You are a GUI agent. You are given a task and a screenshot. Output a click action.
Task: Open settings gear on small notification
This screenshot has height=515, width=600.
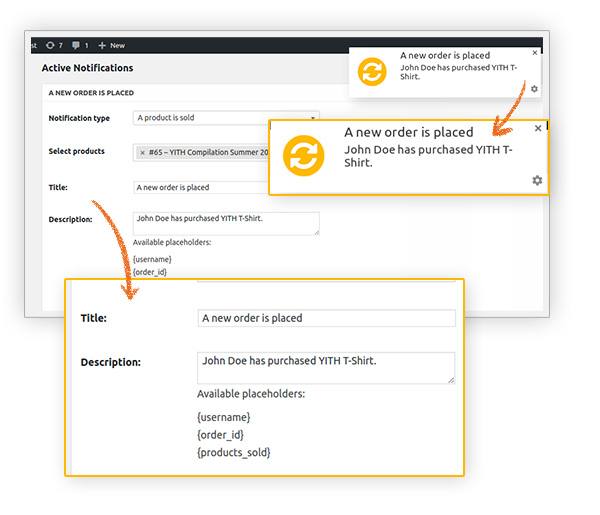[x=535, y=89]
